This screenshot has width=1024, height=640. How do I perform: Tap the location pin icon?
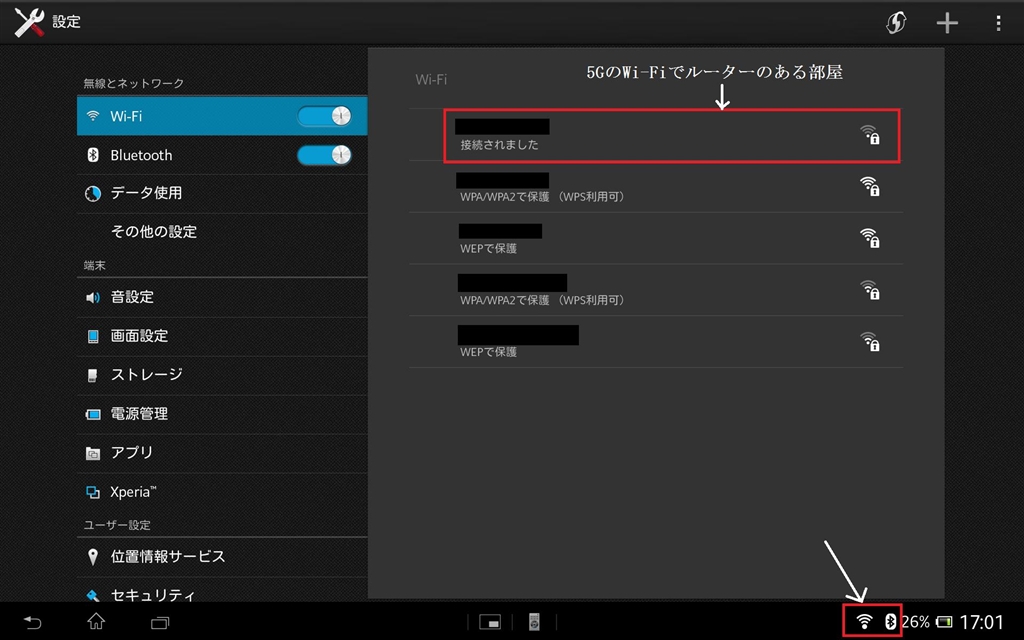click(x=93, y=556)
